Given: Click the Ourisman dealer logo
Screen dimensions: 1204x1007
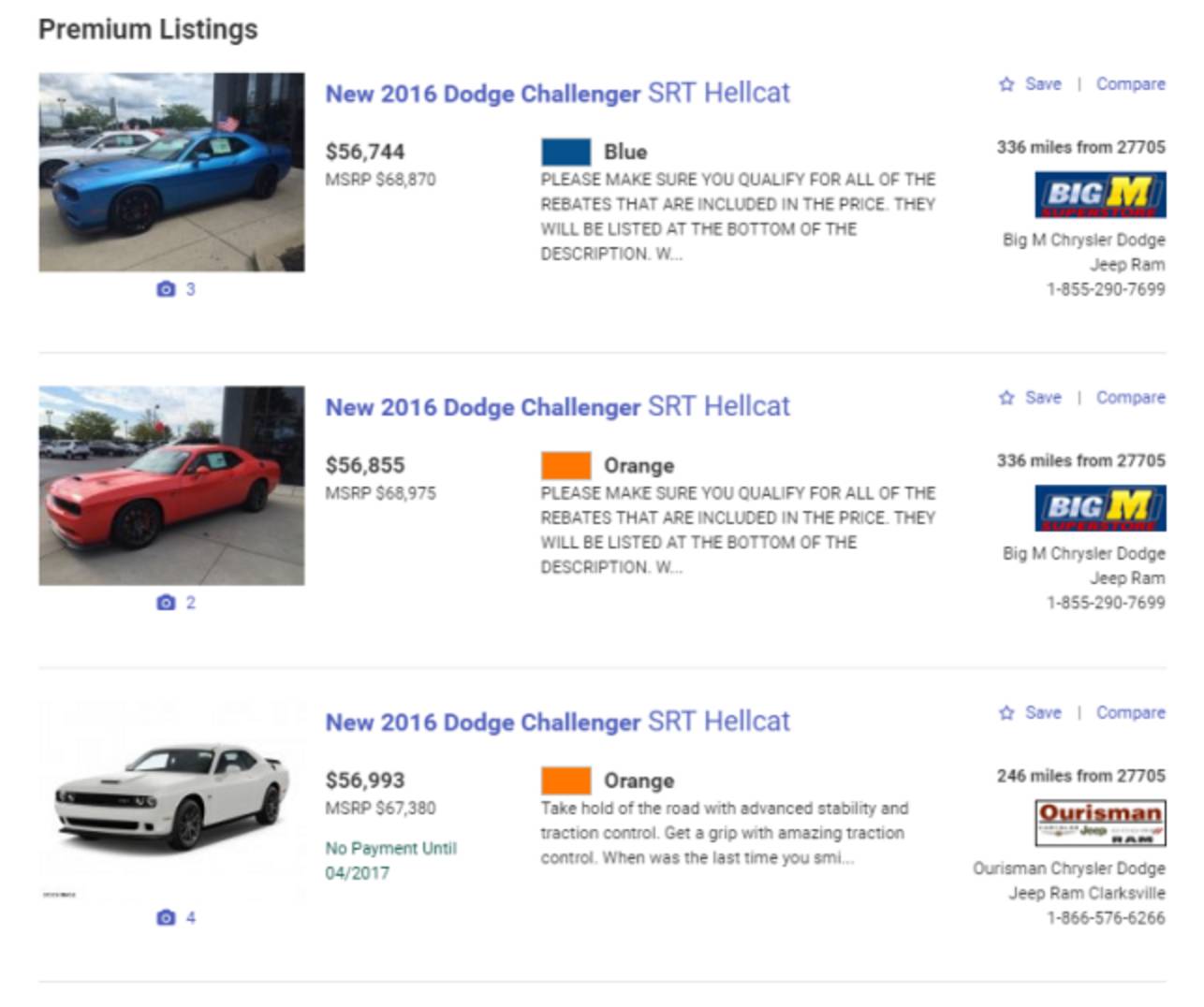Looking at the screenshot, I should [1100, 824].
